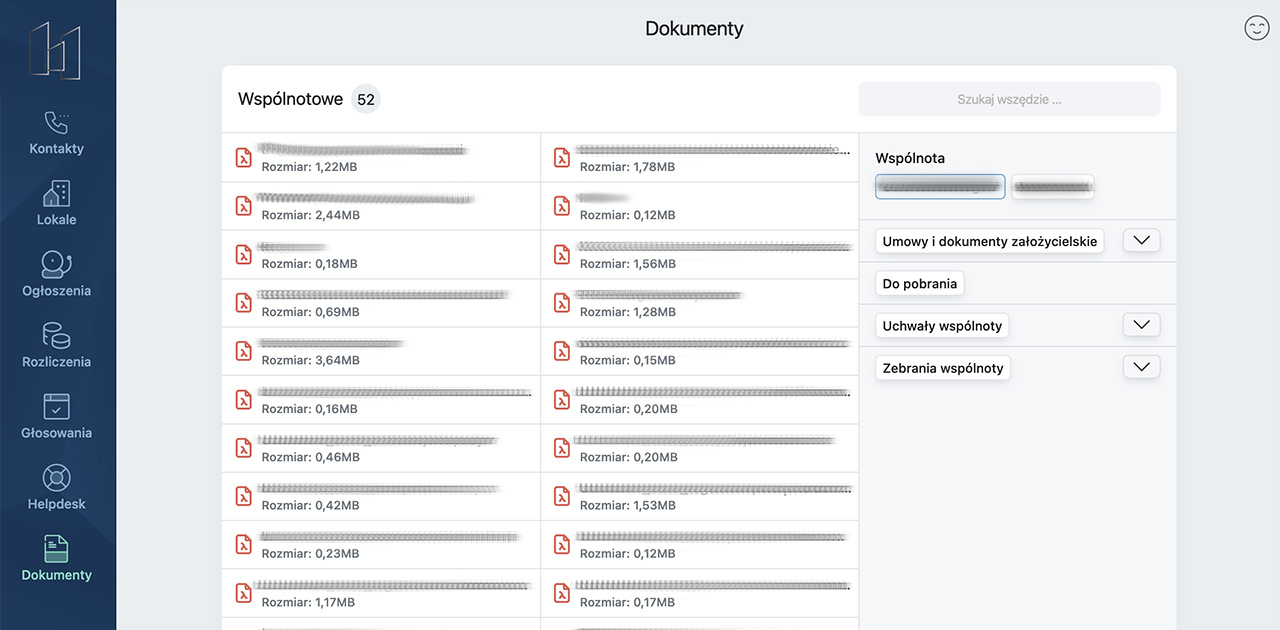Select Dokumenty sidebar icon
Screen dimensions: 1280x630
tap(57, 549)
